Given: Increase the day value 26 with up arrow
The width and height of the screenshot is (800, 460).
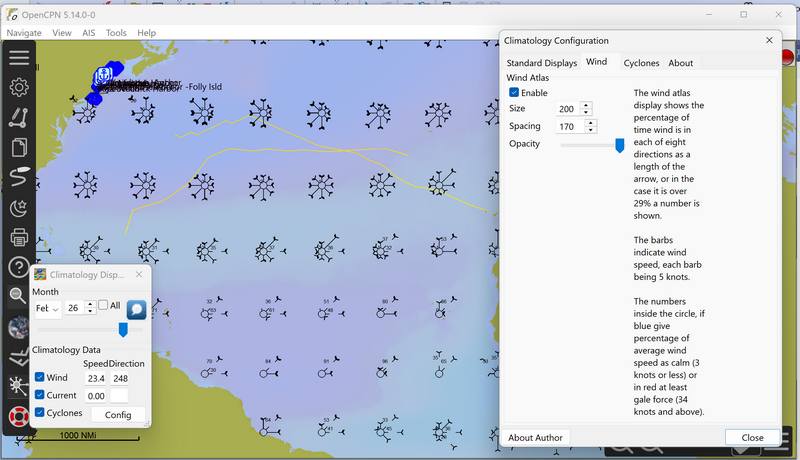Looking at the screenshot, I should pyautogui.click(x=90, y=304).
